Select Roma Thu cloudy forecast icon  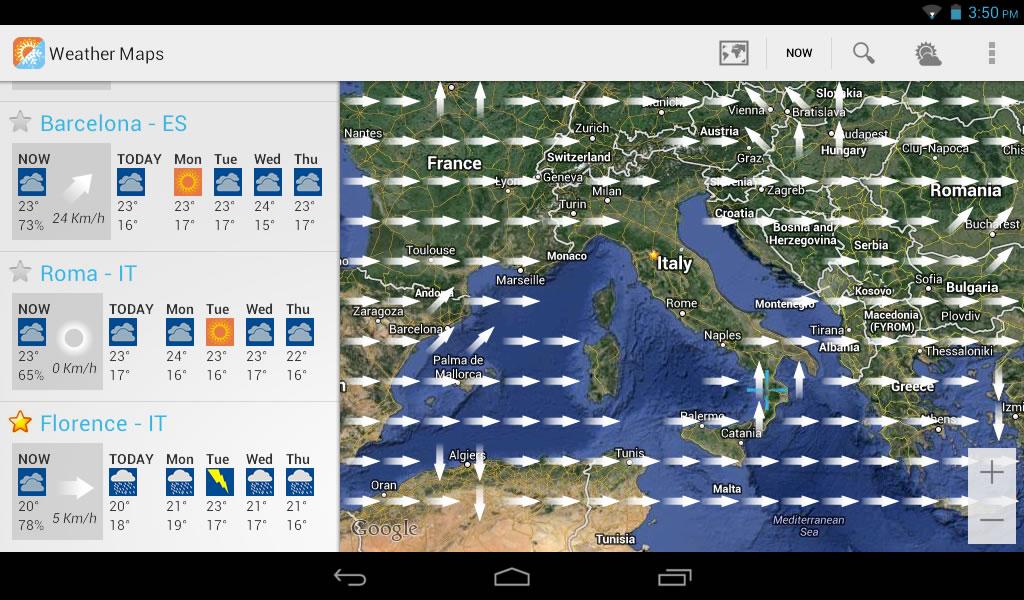(300, 332)
